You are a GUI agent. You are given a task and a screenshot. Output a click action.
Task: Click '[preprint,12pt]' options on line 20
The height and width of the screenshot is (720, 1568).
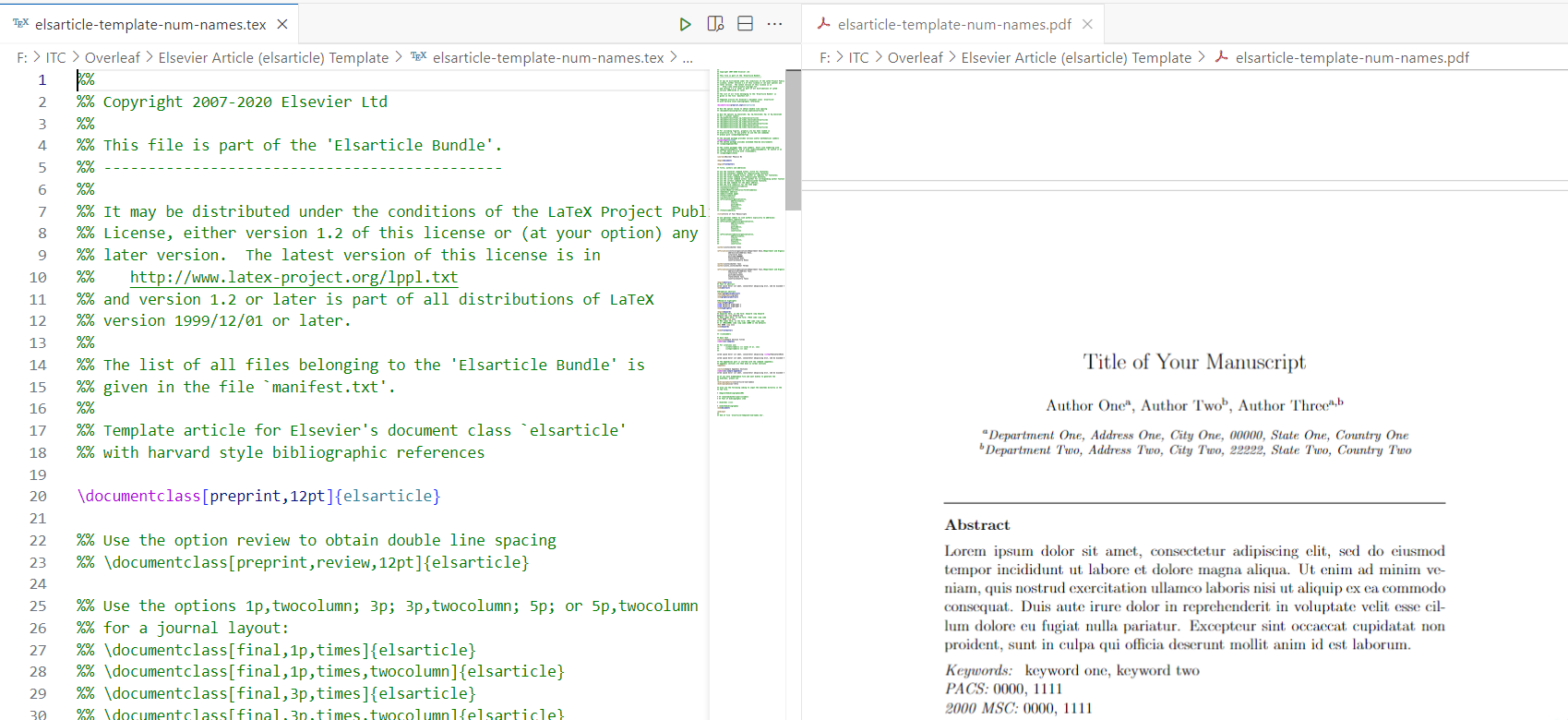tap(268, 497)
